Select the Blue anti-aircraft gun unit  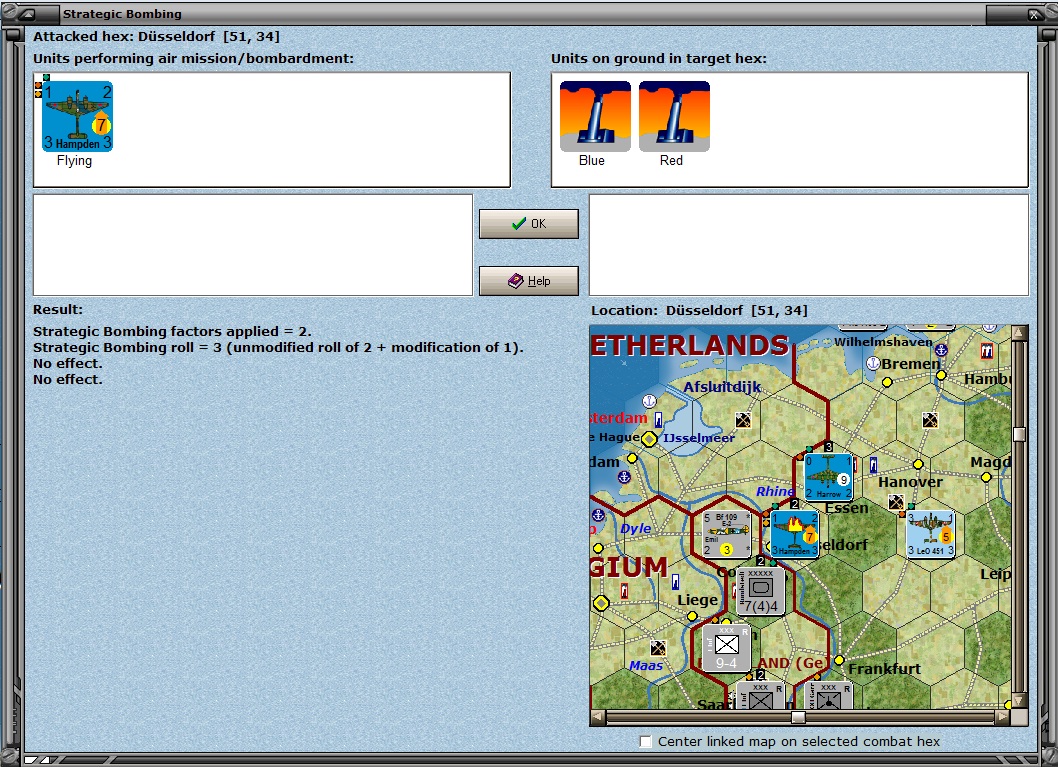pyautogui.click(x=595, y=116)
